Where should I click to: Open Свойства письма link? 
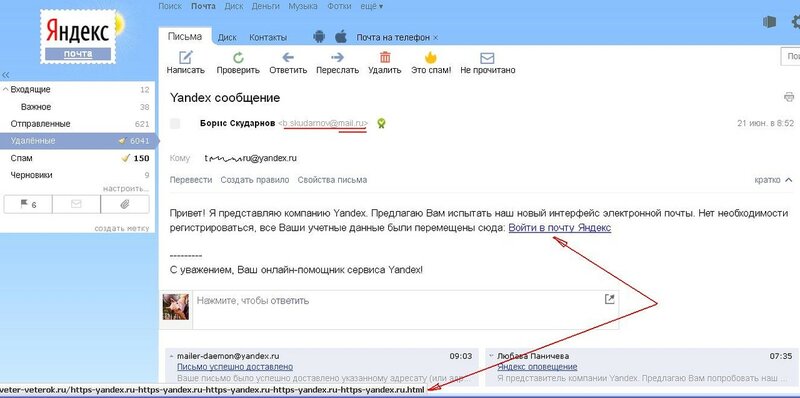pyautogui.click(x=332, y=180)
